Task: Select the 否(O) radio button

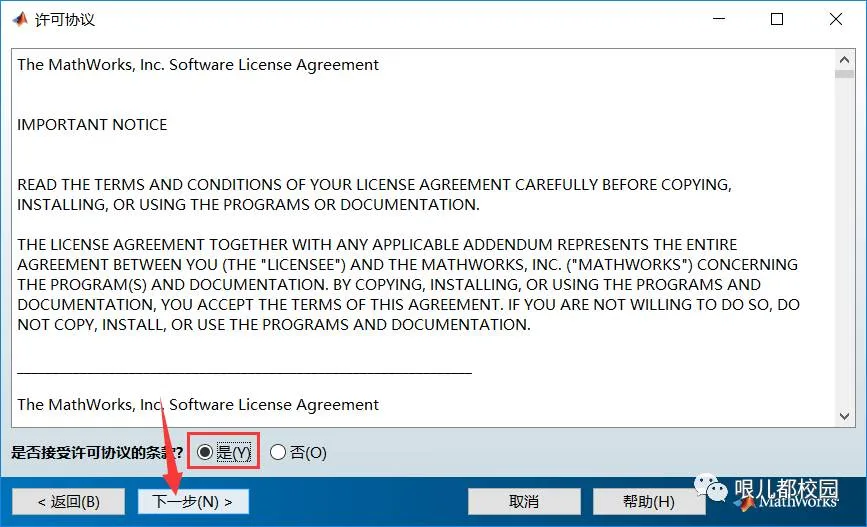Action: click(x=278, y=452)
